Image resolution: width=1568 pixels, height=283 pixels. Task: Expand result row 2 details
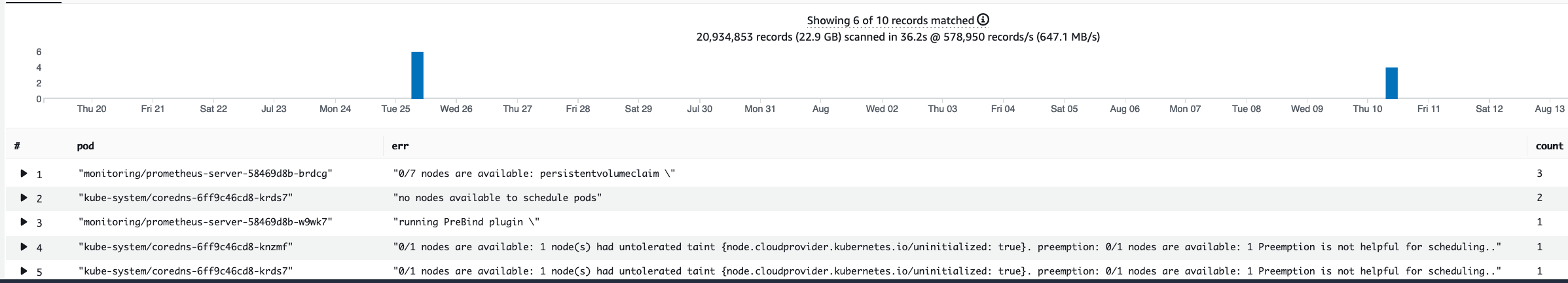24,198
